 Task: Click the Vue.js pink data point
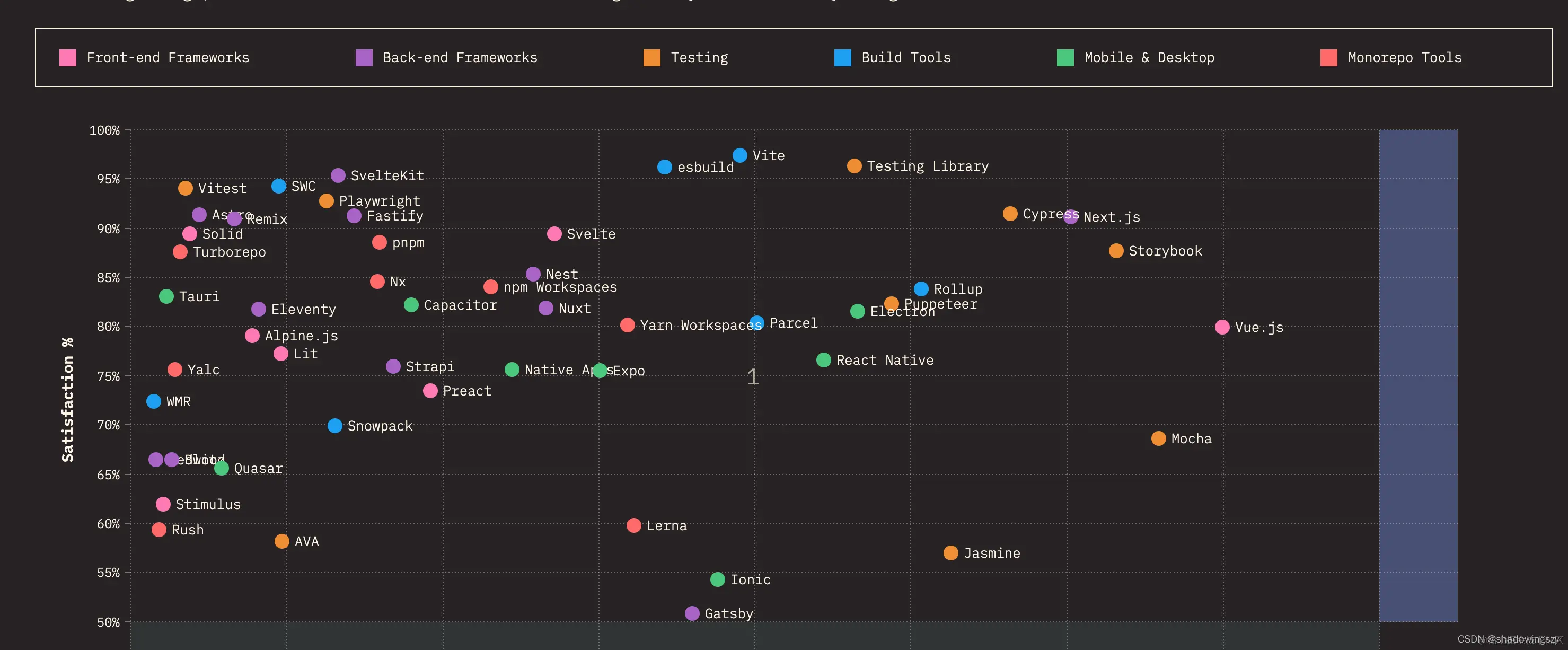[x=1222, y=327]
